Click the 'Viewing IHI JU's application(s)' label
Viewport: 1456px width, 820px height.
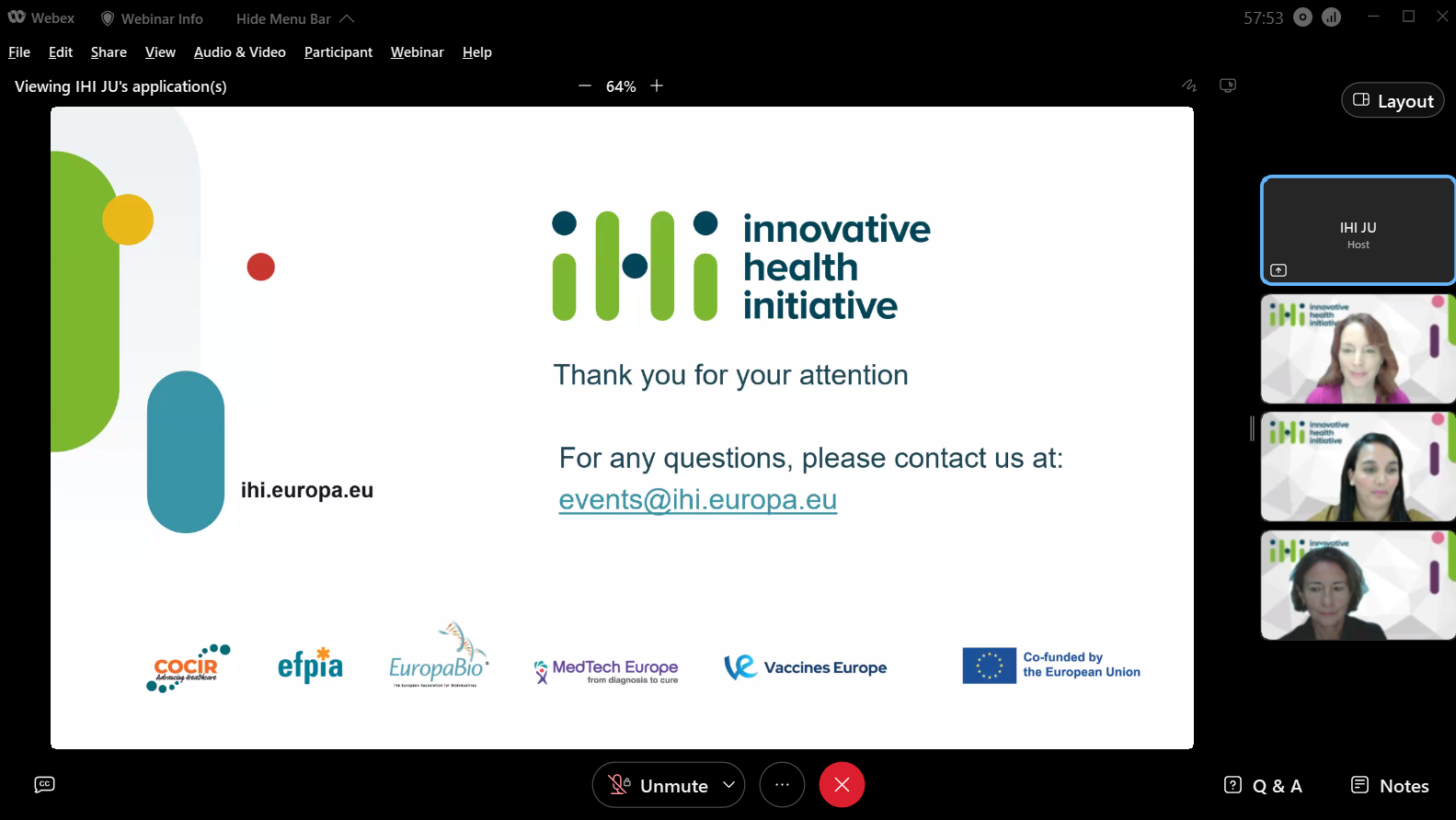tap(120, 86)
